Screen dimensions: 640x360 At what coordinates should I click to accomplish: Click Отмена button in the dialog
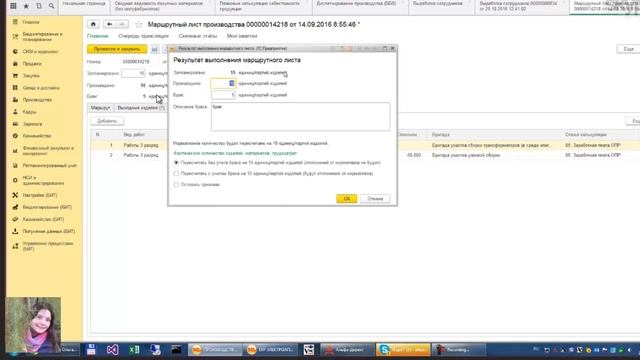(375, 199)
